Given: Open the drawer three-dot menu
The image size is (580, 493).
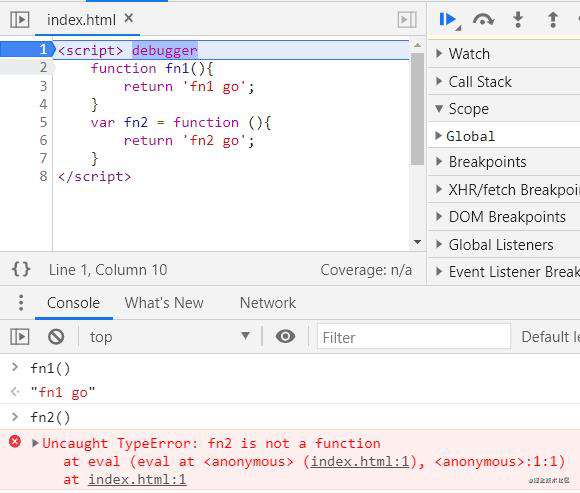Looking at the screenshot, I should [x=21, y=303].
